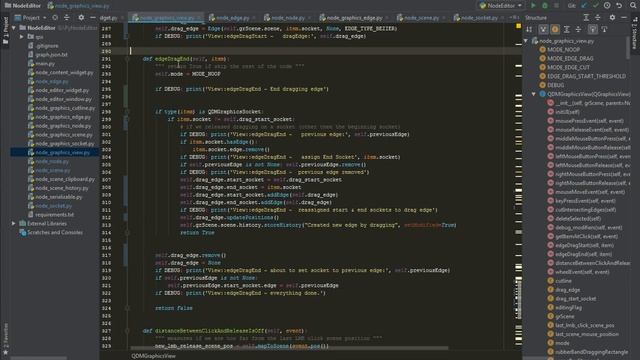Click the Structure tool window side button
The width and height of the screenshot is (640, 360).
pos(635,32)
